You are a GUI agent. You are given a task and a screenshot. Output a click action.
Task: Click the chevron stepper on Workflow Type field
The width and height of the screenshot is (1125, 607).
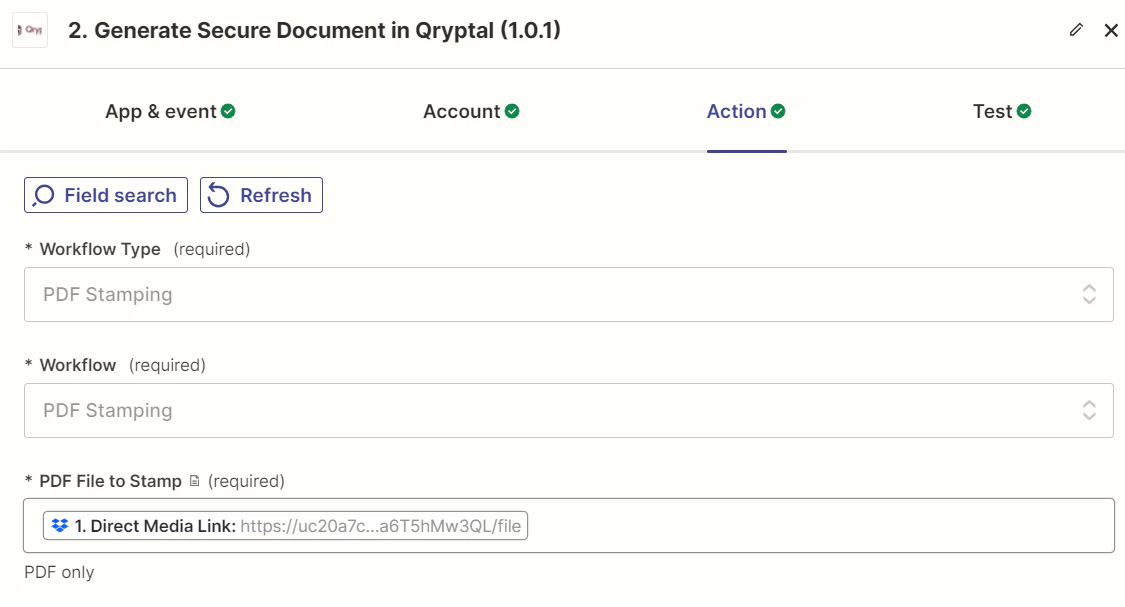1090,294
